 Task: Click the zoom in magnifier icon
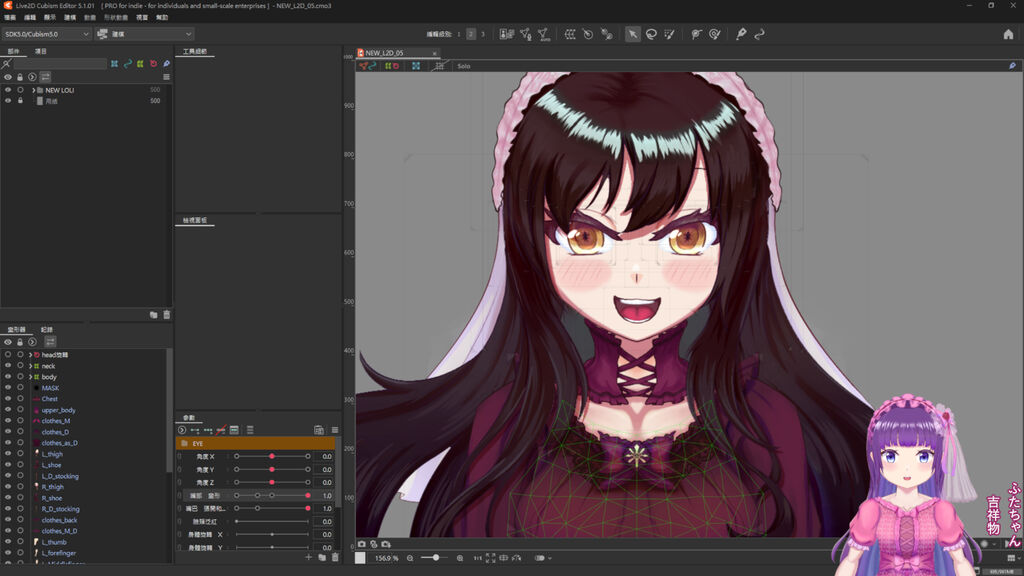[461, 558]
